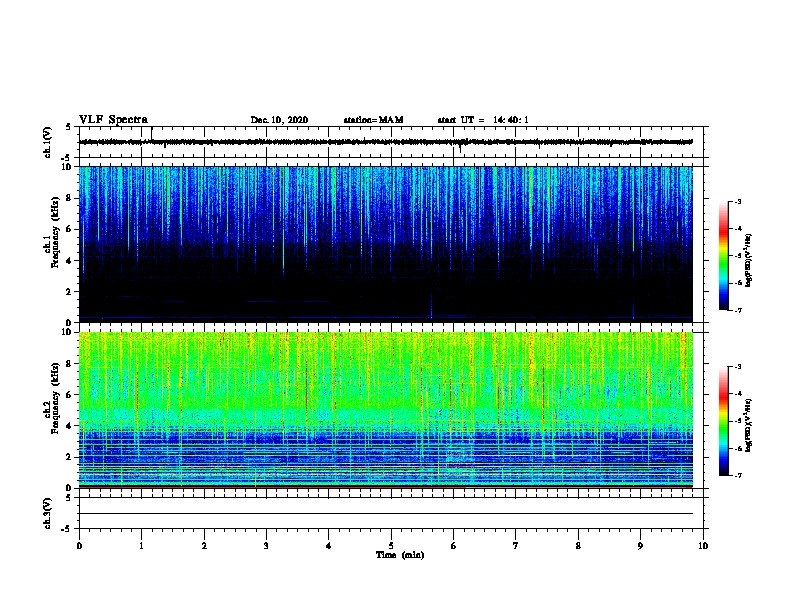Click the "-5" tick of ch.3(V) axis

pos(65,529)
